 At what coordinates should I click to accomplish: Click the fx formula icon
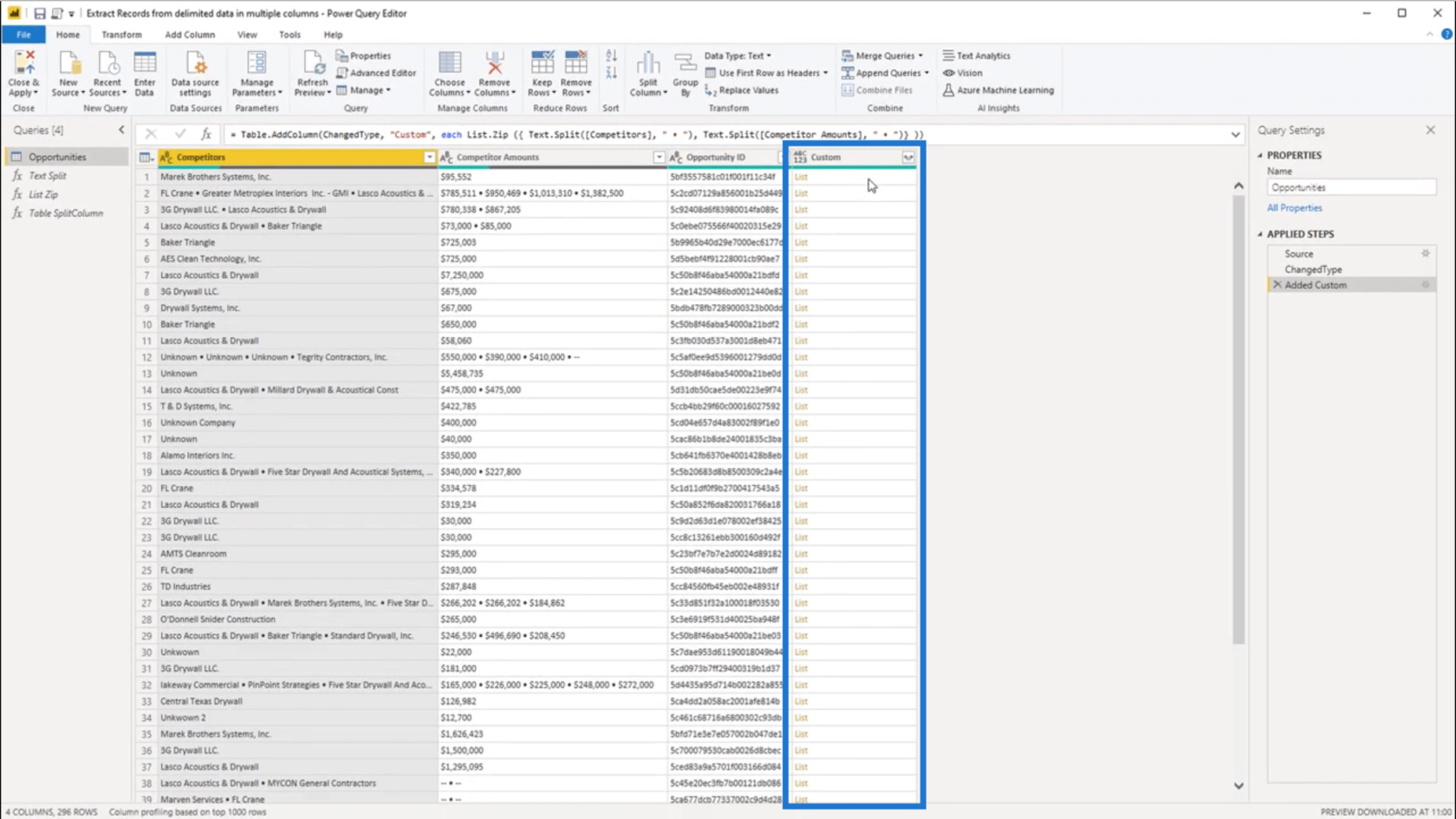click(x=205, y=134)
